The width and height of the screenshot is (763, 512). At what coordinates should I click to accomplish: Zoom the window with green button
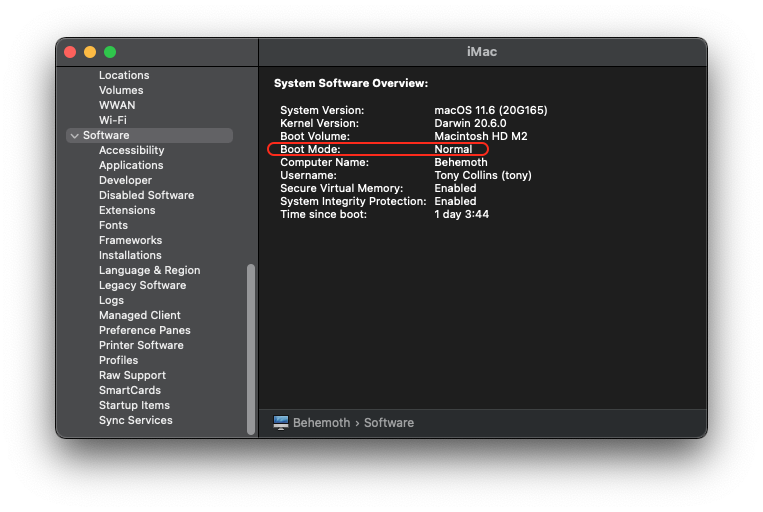click(110, 52)
